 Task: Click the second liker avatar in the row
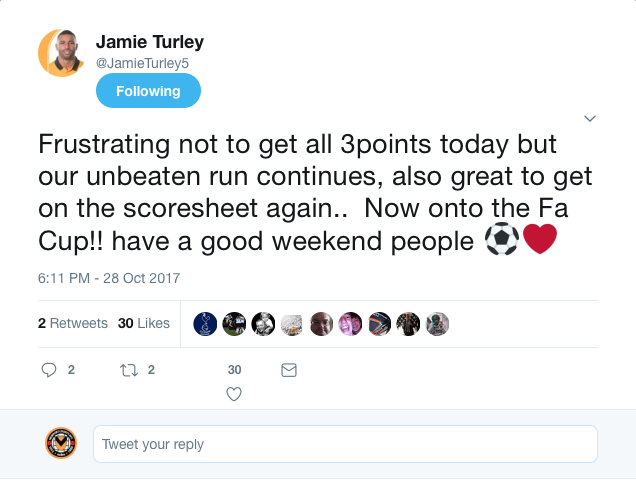pos(234,323)
